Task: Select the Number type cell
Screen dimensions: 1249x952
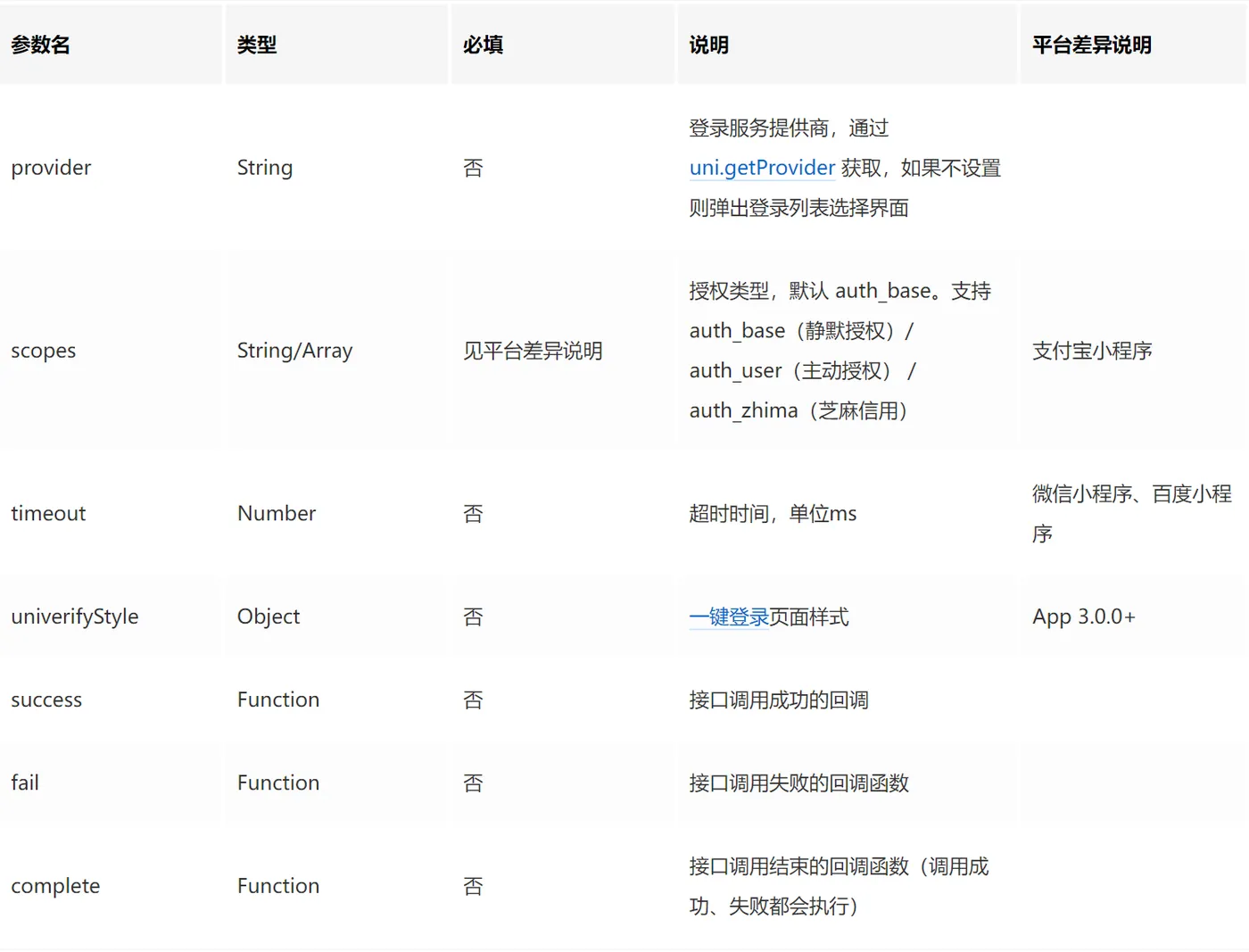Action: pos(277,513)
